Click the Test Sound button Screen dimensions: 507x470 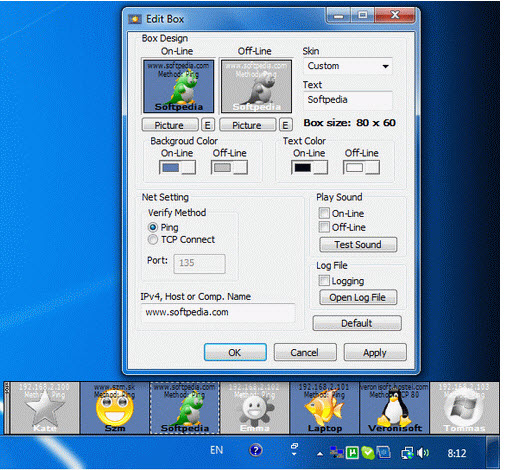pyautogui.click(x=358, y=245)
